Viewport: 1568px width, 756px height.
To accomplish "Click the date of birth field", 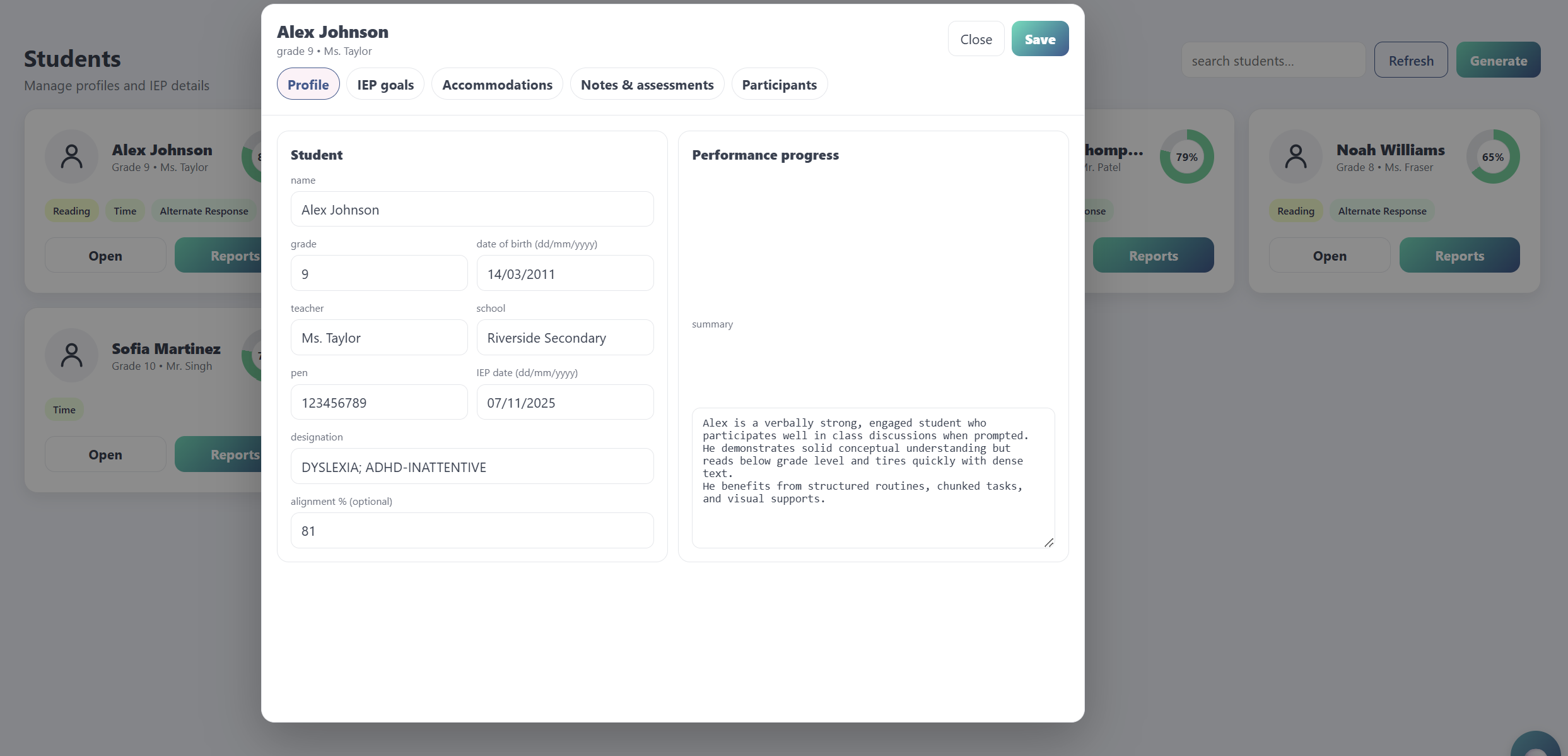I will tap(565, 274).
